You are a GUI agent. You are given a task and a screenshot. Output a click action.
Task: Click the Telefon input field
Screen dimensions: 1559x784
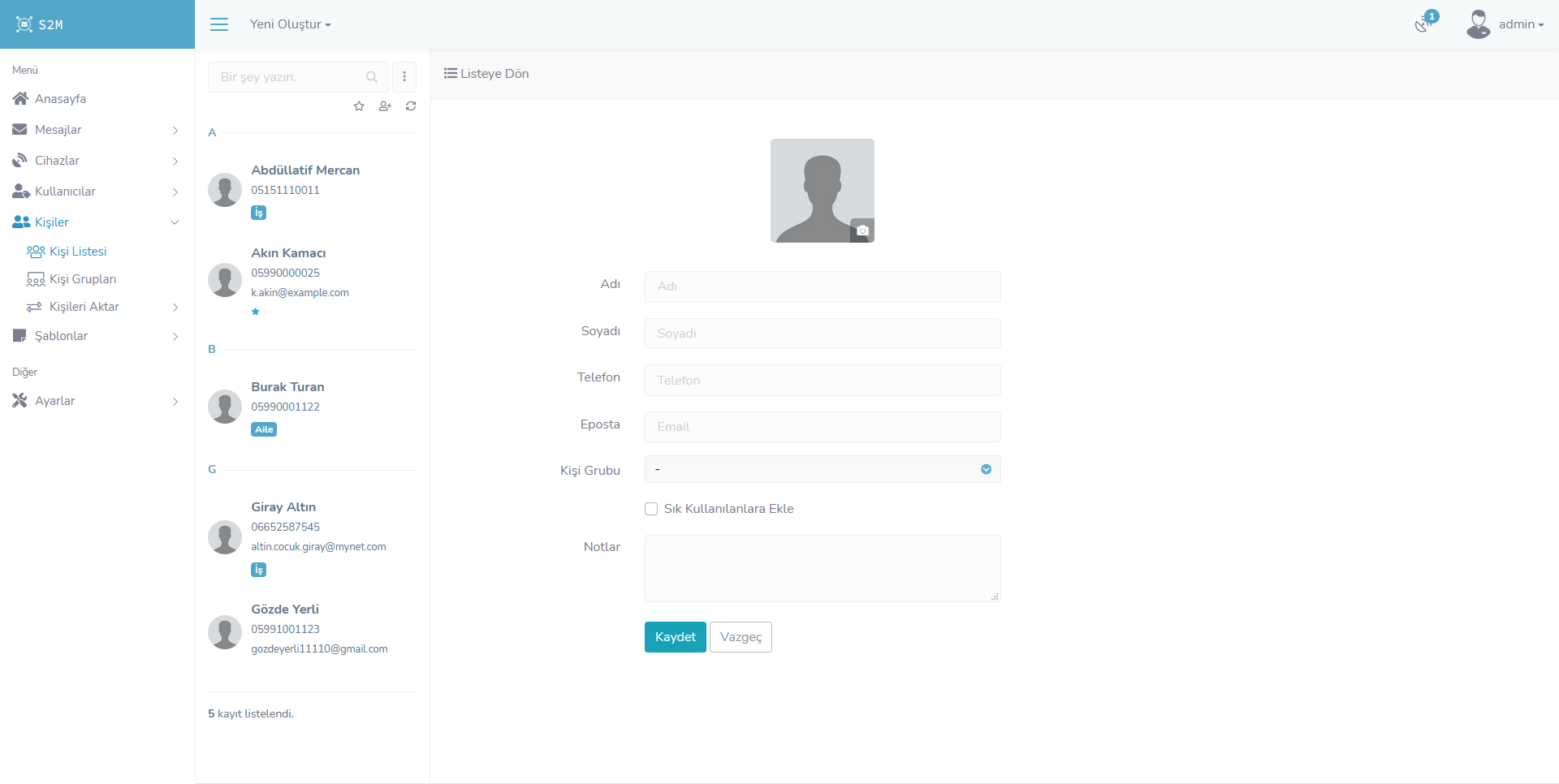(x=822, y=381)
